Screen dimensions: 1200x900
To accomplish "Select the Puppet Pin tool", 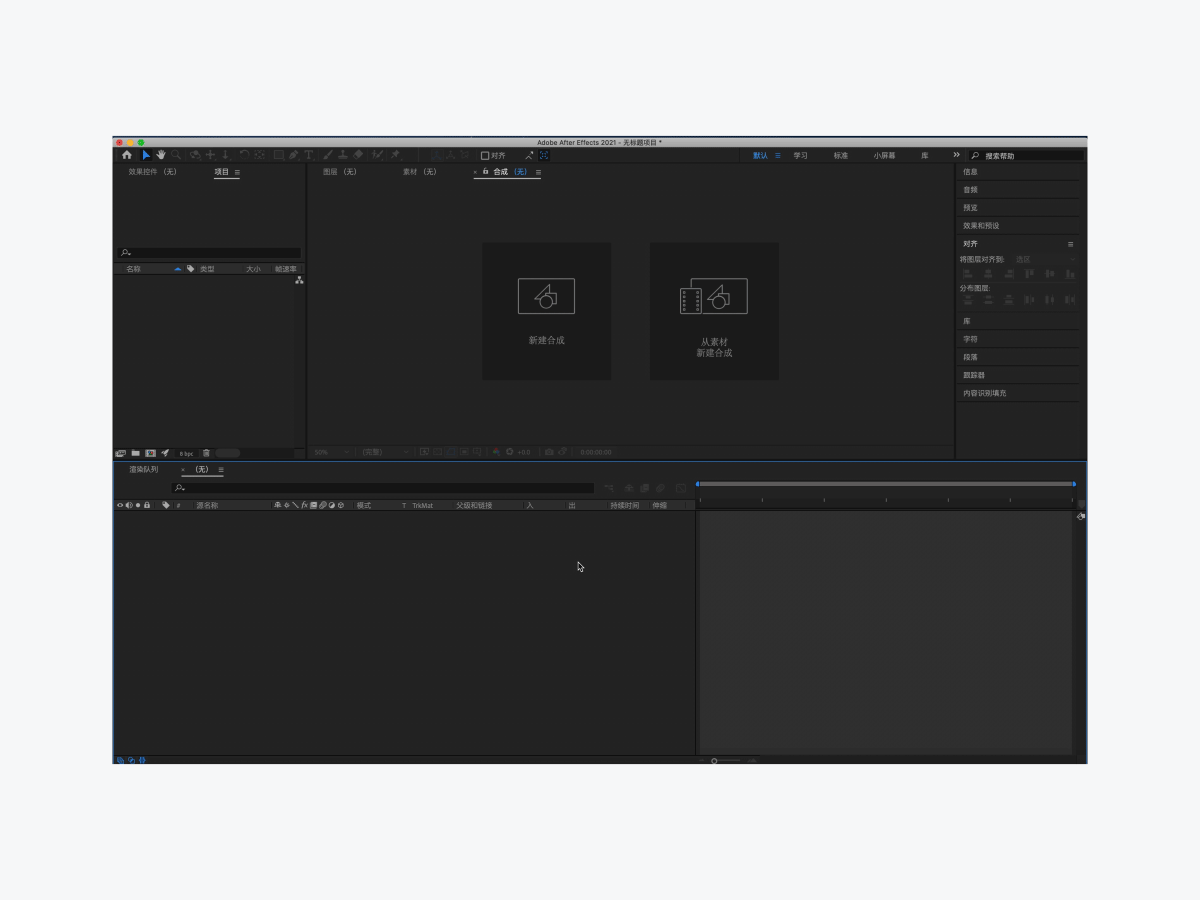I will [x=395, y=155].
